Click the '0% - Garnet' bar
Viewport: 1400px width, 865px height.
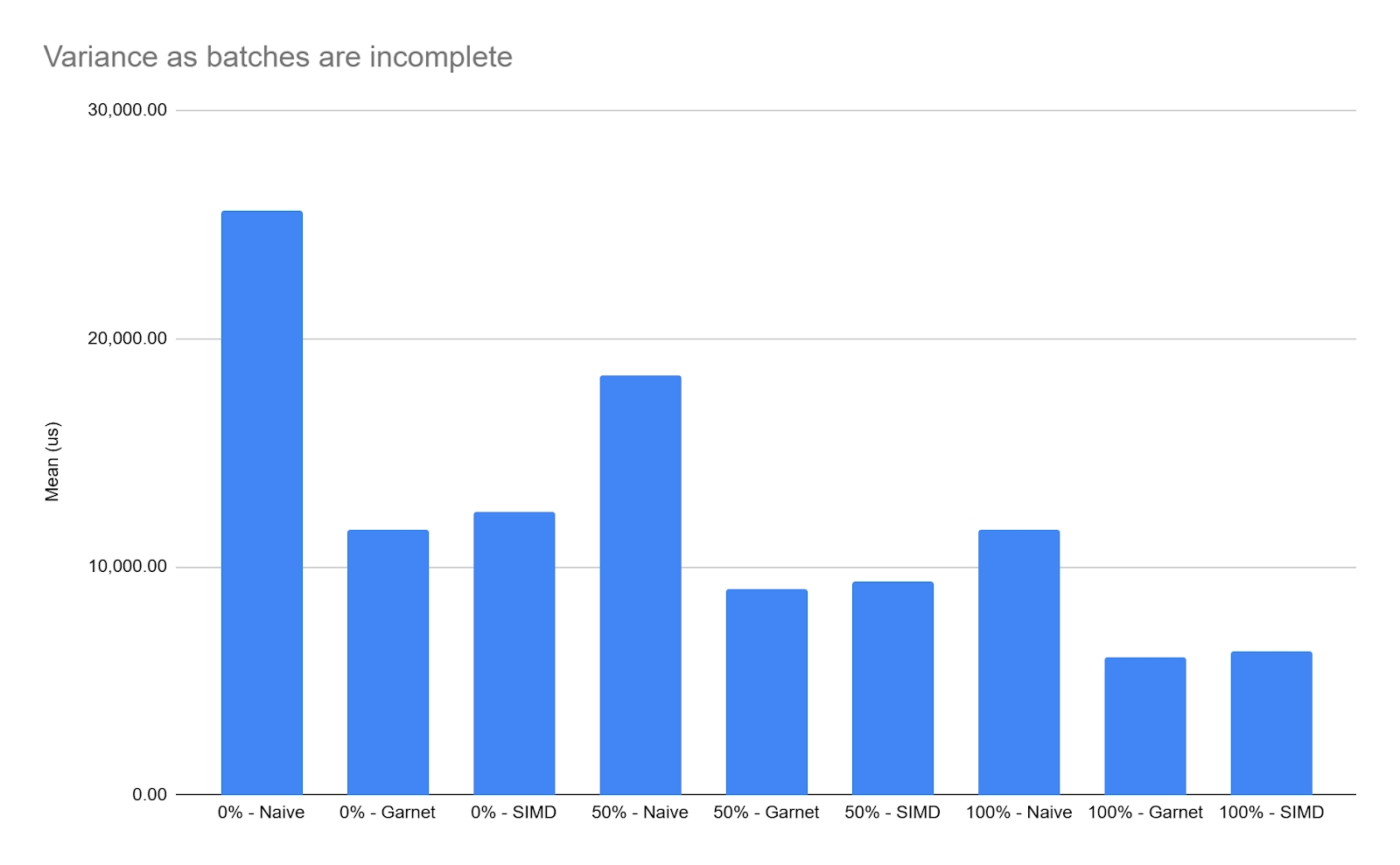tap(388, 662)
